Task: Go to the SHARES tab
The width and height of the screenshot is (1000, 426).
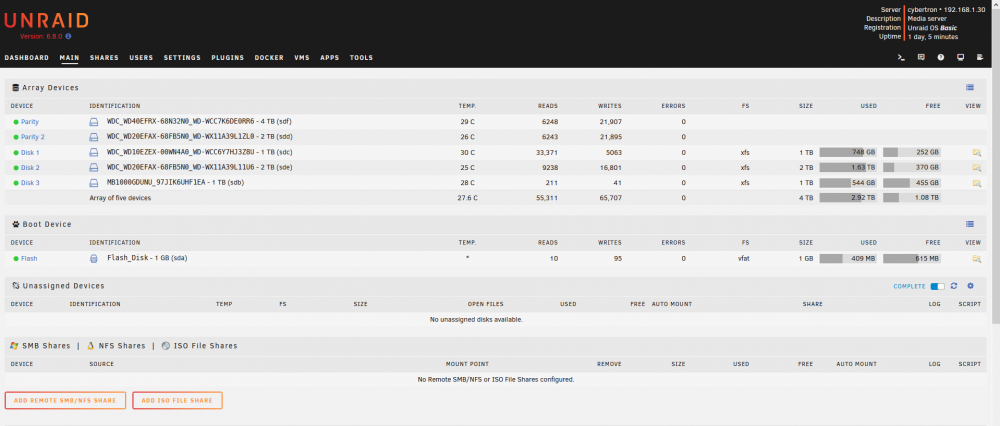Action: click(104, 58)
